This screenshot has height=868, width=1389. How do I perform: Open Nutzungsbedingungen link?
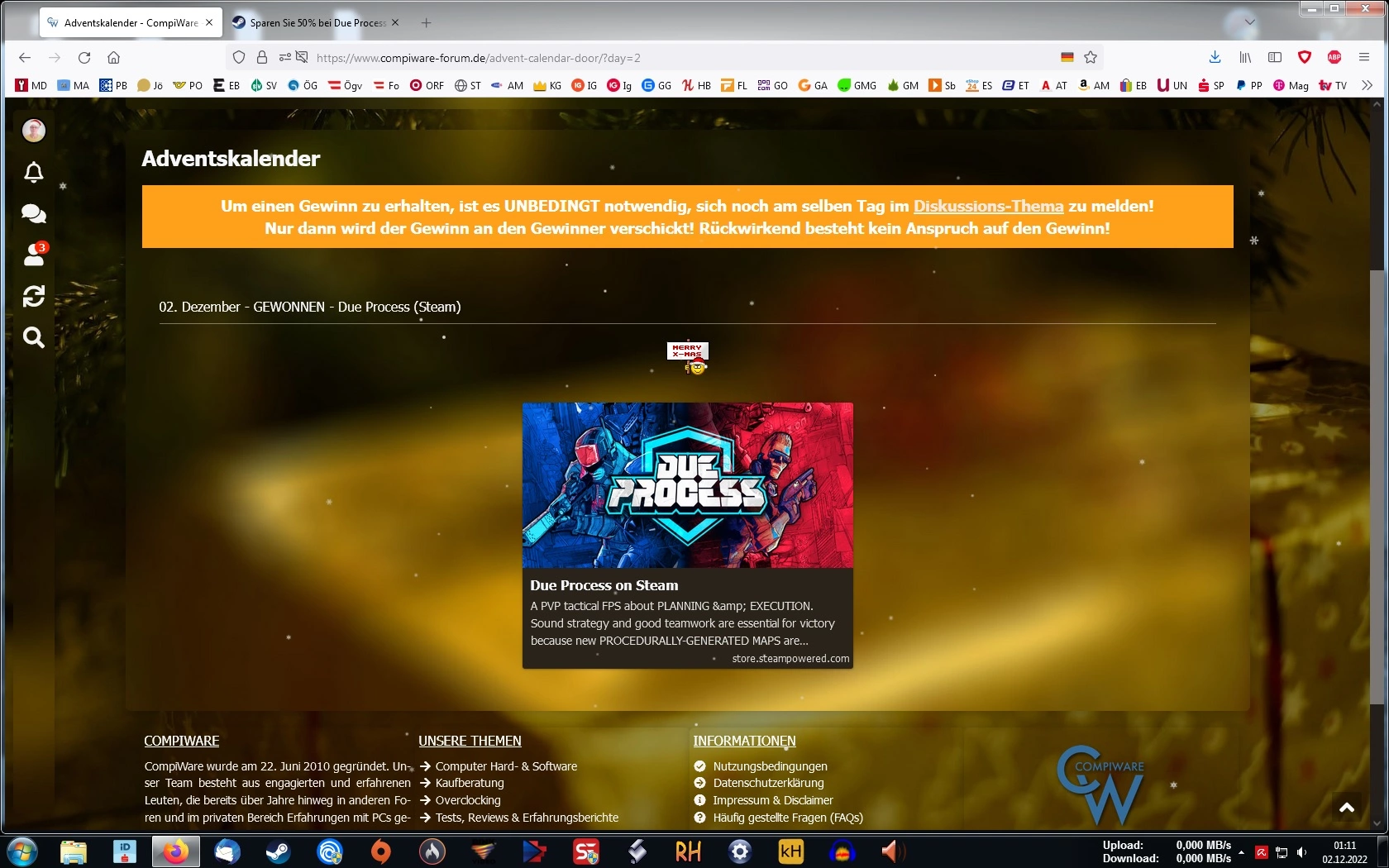[771, 766]
